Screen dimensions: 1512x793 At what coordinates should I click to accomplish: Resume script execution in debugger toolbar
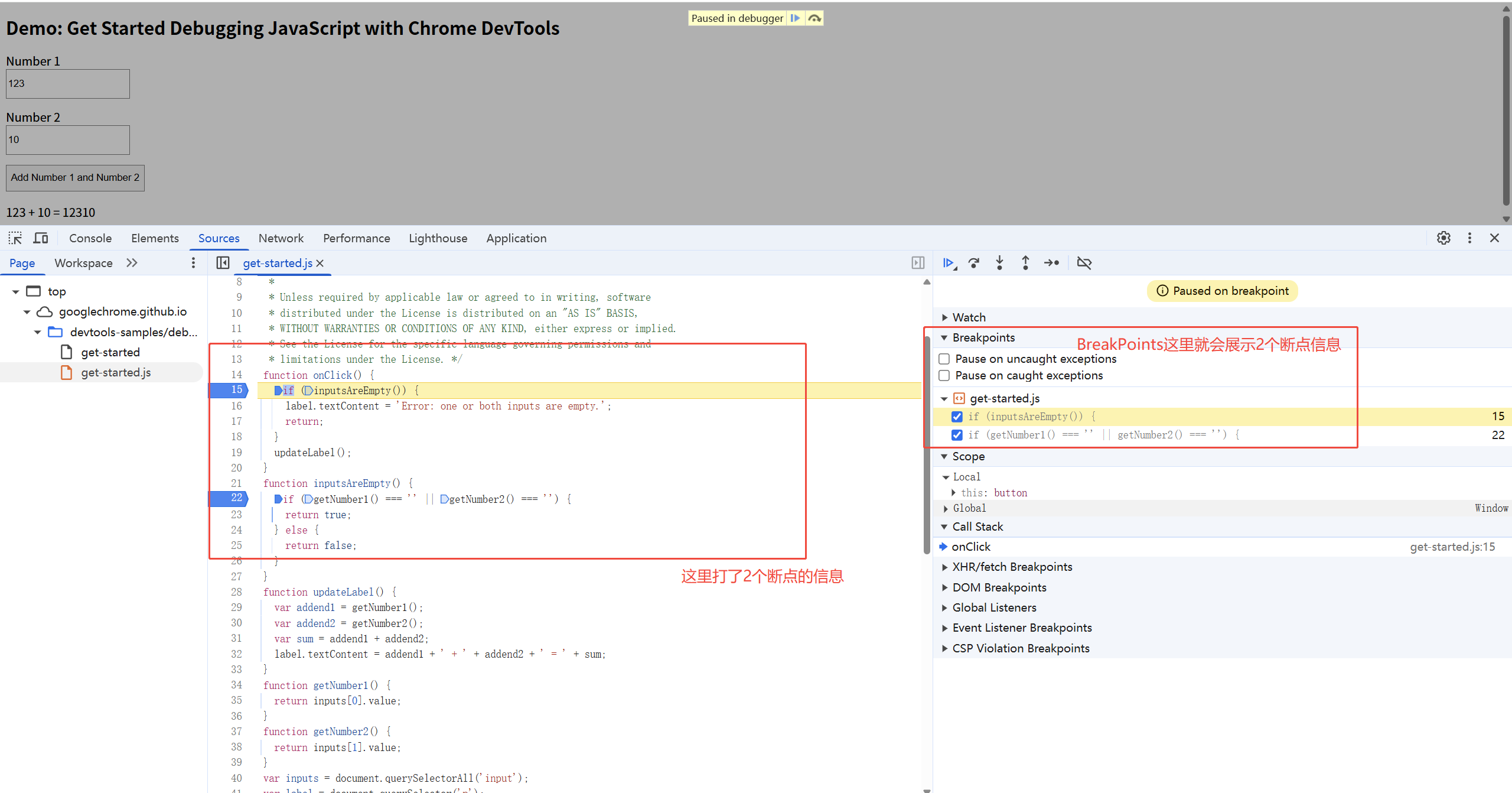pyautogui.click(x=949, y=263)
